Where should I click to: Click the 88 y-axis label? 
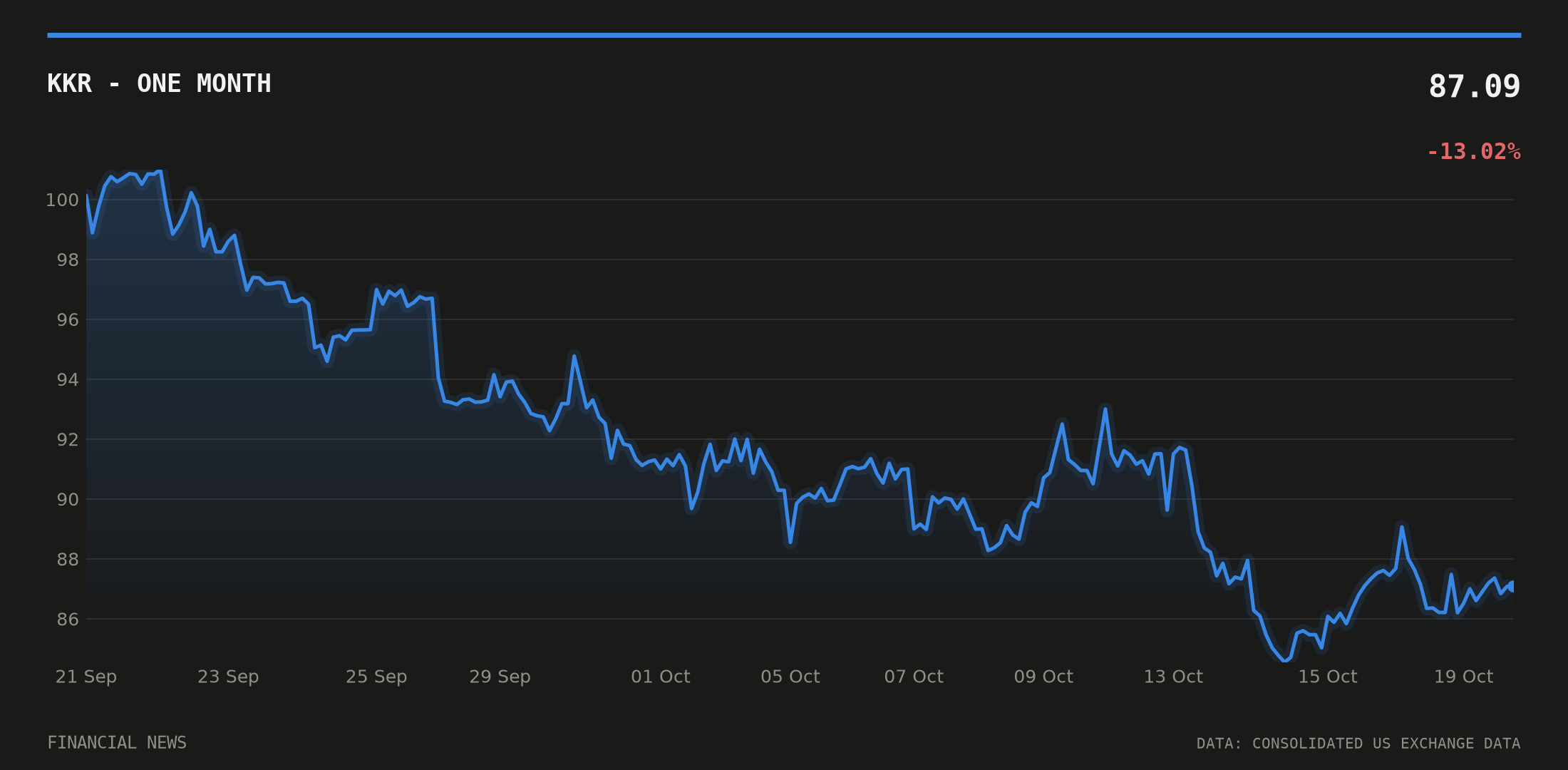(68, 559)
